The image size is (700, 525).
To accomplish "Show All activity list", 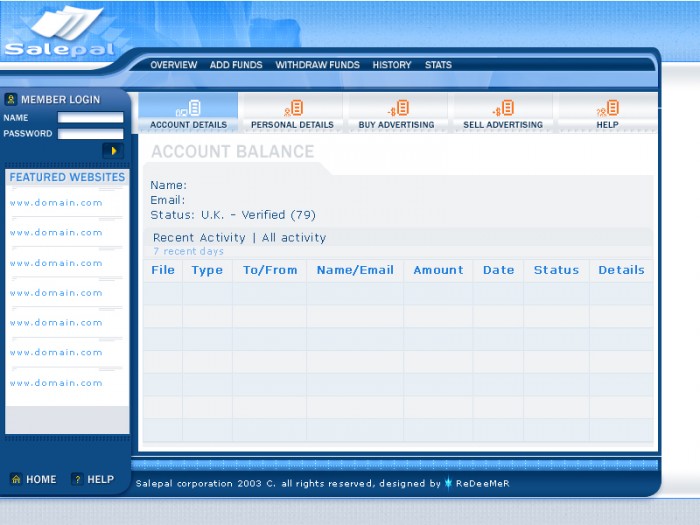I will (x=294, y=238).
